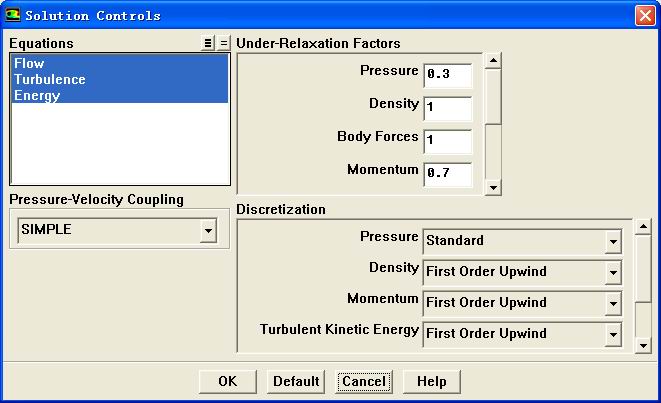Screen dimensions: 661x403
Task: Click the deselect-all equations icon
Action: pos(223,44)
